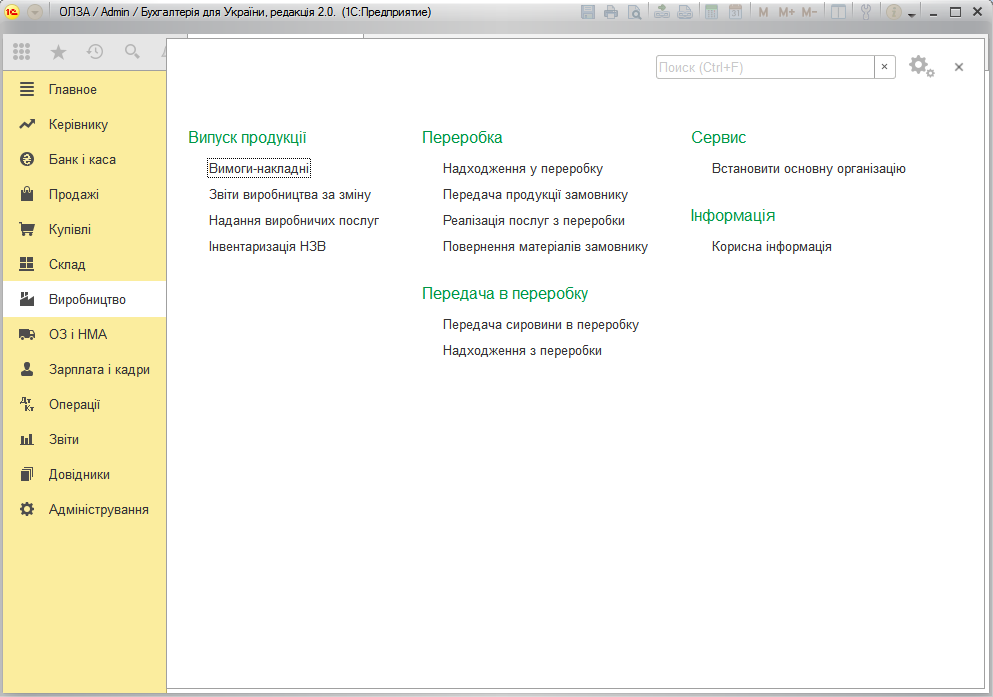Open the 1C main menu logo
Viewport: 993px width, 697px height.
12,12
